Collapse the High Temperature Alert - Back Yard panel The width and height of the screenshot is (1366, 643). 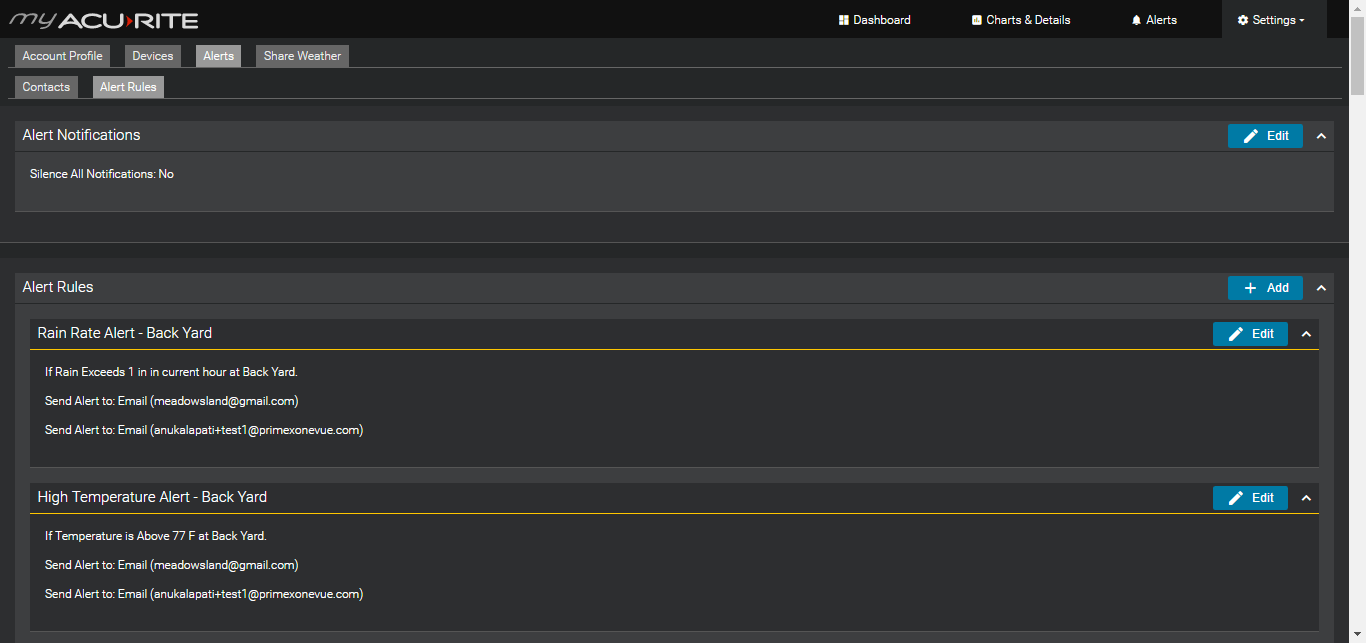[1306, 497]
